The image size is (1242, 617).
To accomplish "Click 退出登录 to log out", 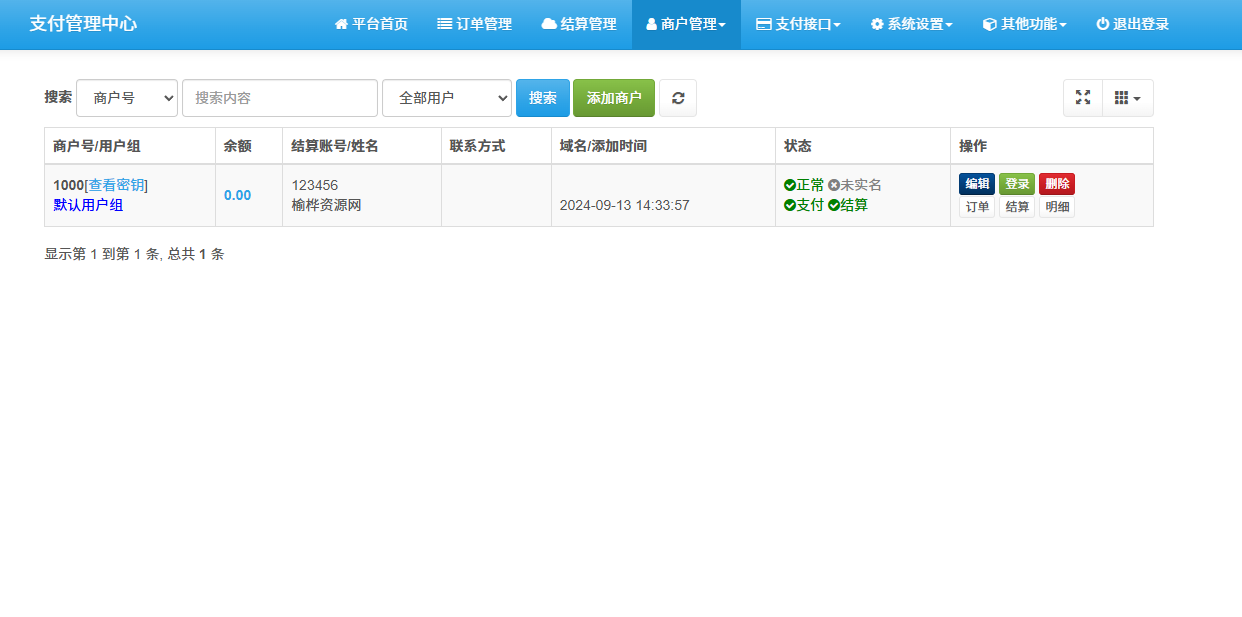I will click(1133, 24).
